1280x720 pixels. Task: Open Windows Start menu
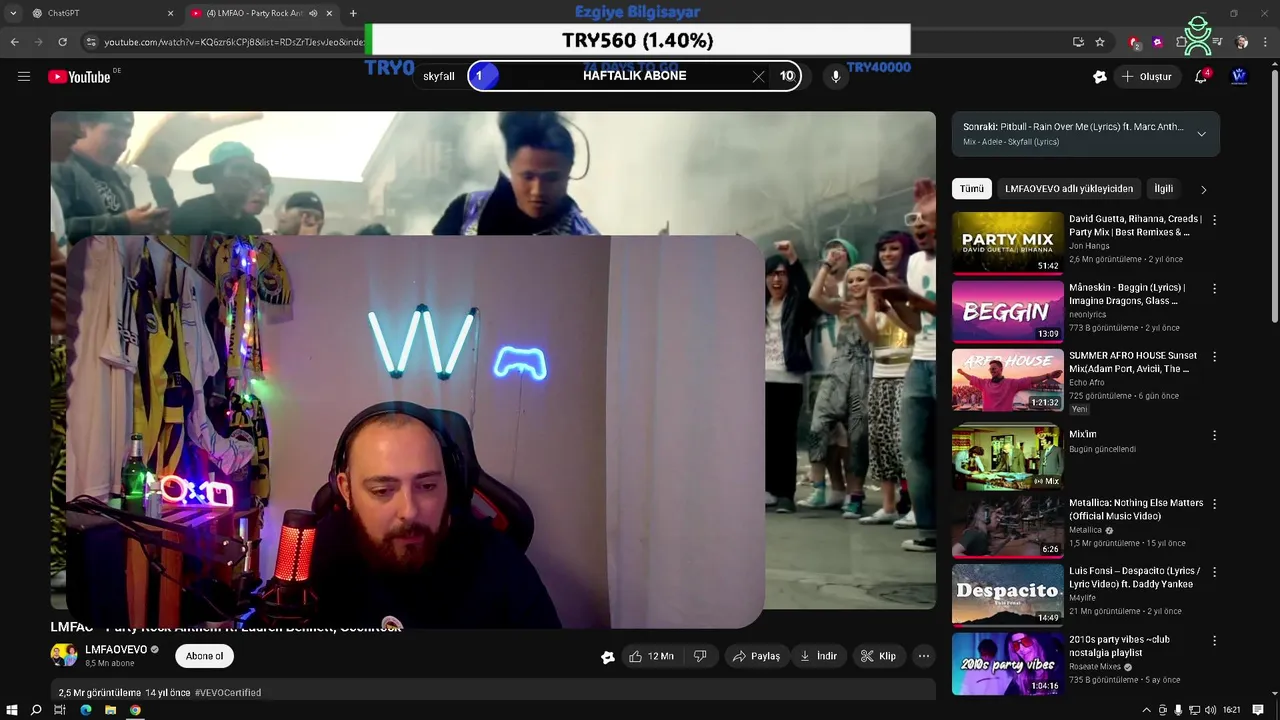point(12,710)
